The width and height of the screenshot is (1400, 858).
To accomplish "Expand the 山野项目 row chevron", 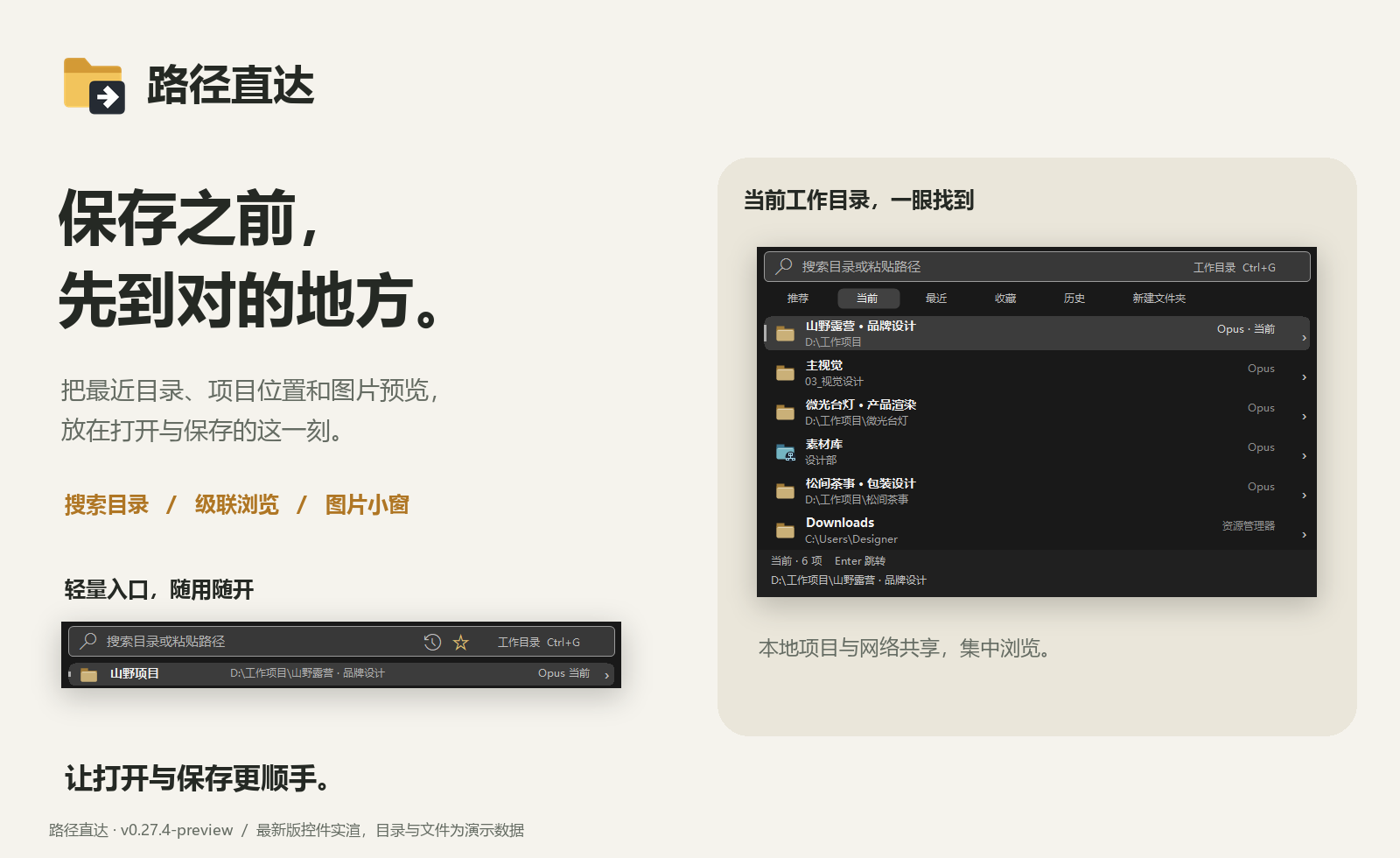I will [606, 675].
